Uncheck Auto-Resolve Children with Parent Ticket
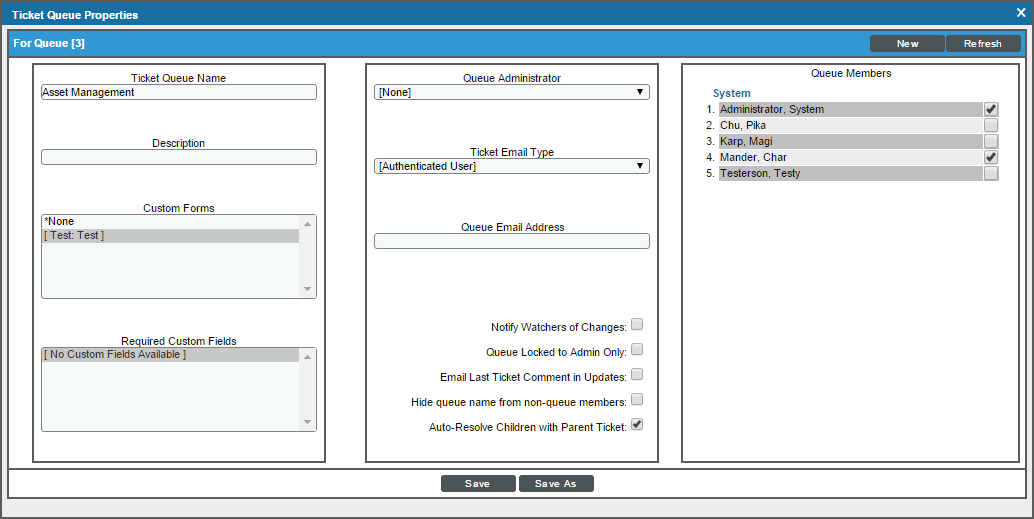 coord(637,425)
